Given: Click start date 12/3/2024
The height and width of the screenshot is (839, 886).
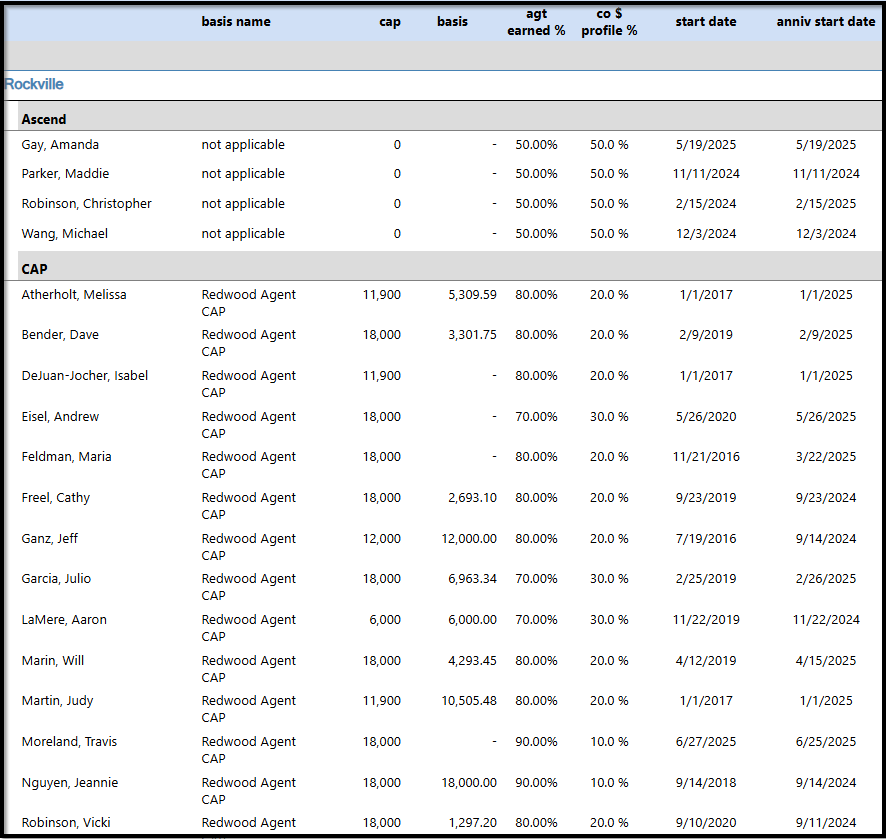Looking at the screenshot, I should [706, 233].
